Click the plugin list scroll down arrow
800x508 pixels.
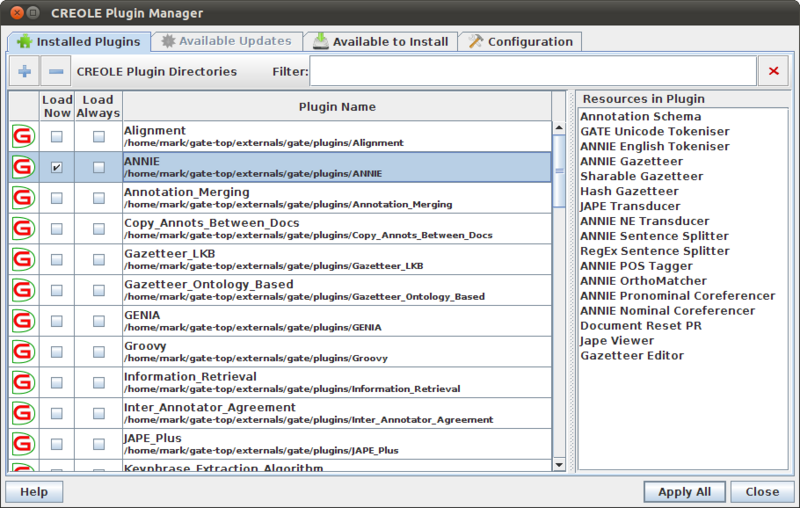(559, 465)
